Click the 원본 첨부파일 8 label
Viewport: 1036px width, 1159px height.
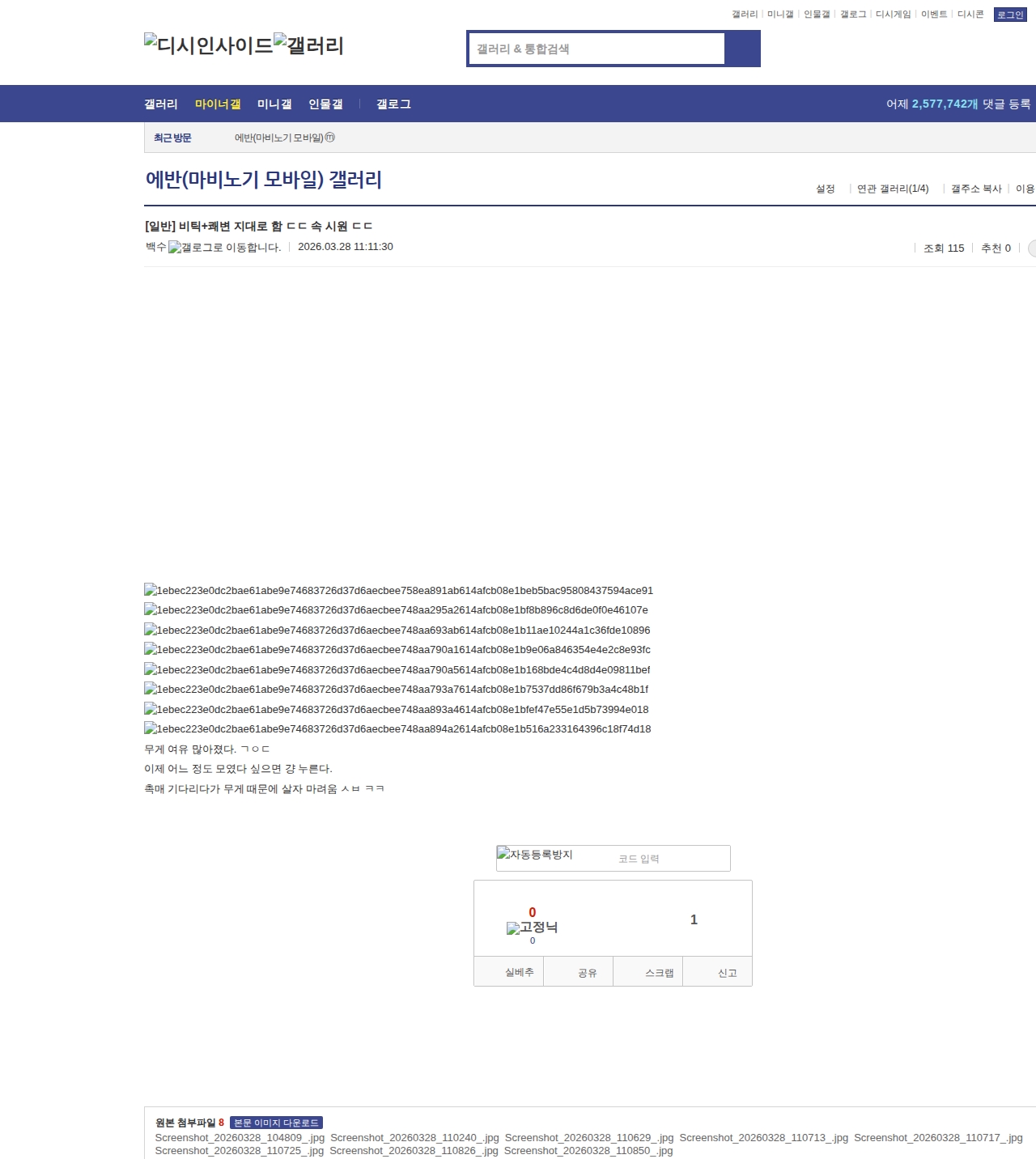[x=189, y=1123]
